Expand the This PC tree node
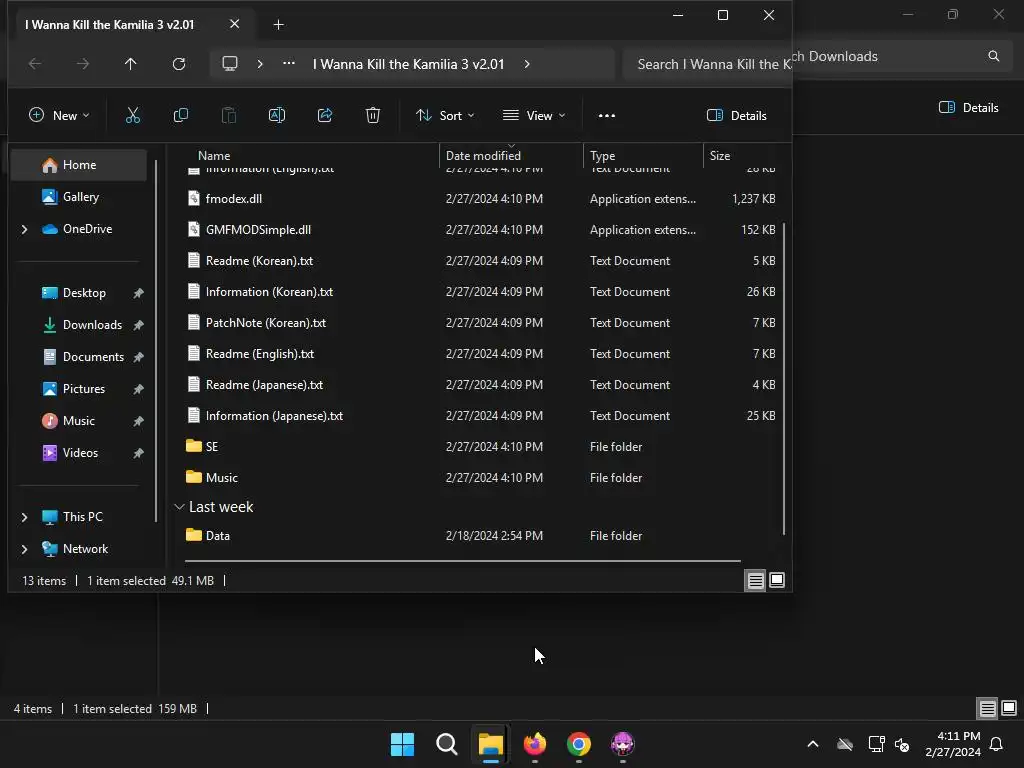This screenshot has width=1024, height=768. [24, 517]
